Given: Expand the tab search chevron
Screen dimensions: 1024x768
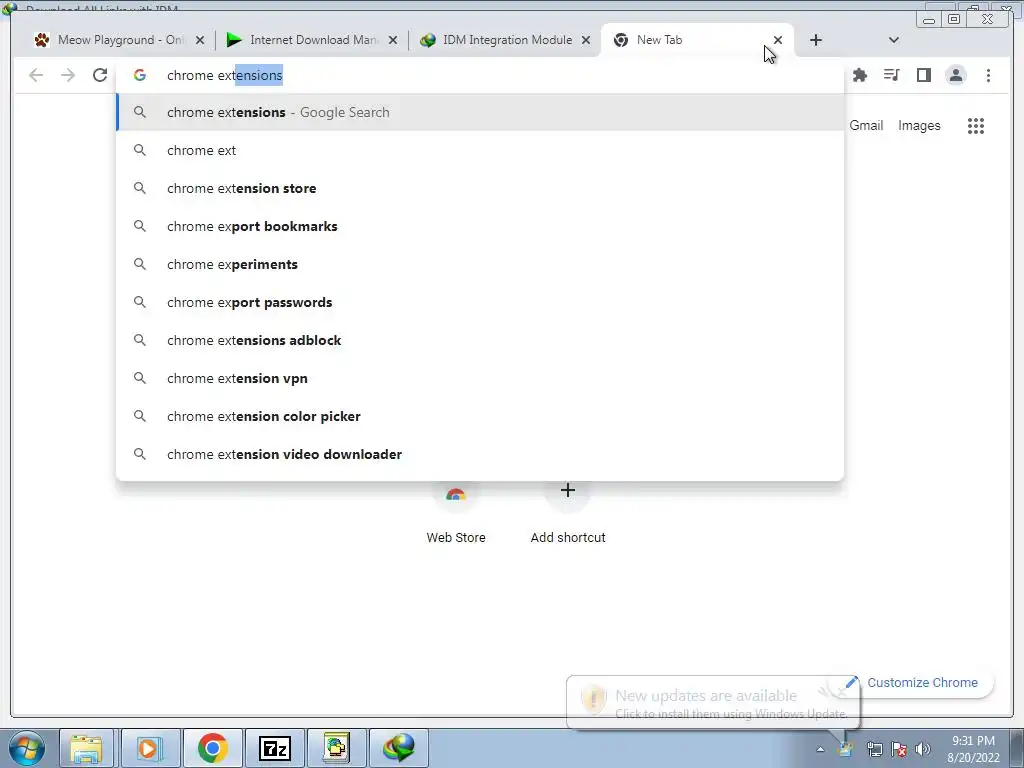Looking at the screenshot, I should coord(894,40).
